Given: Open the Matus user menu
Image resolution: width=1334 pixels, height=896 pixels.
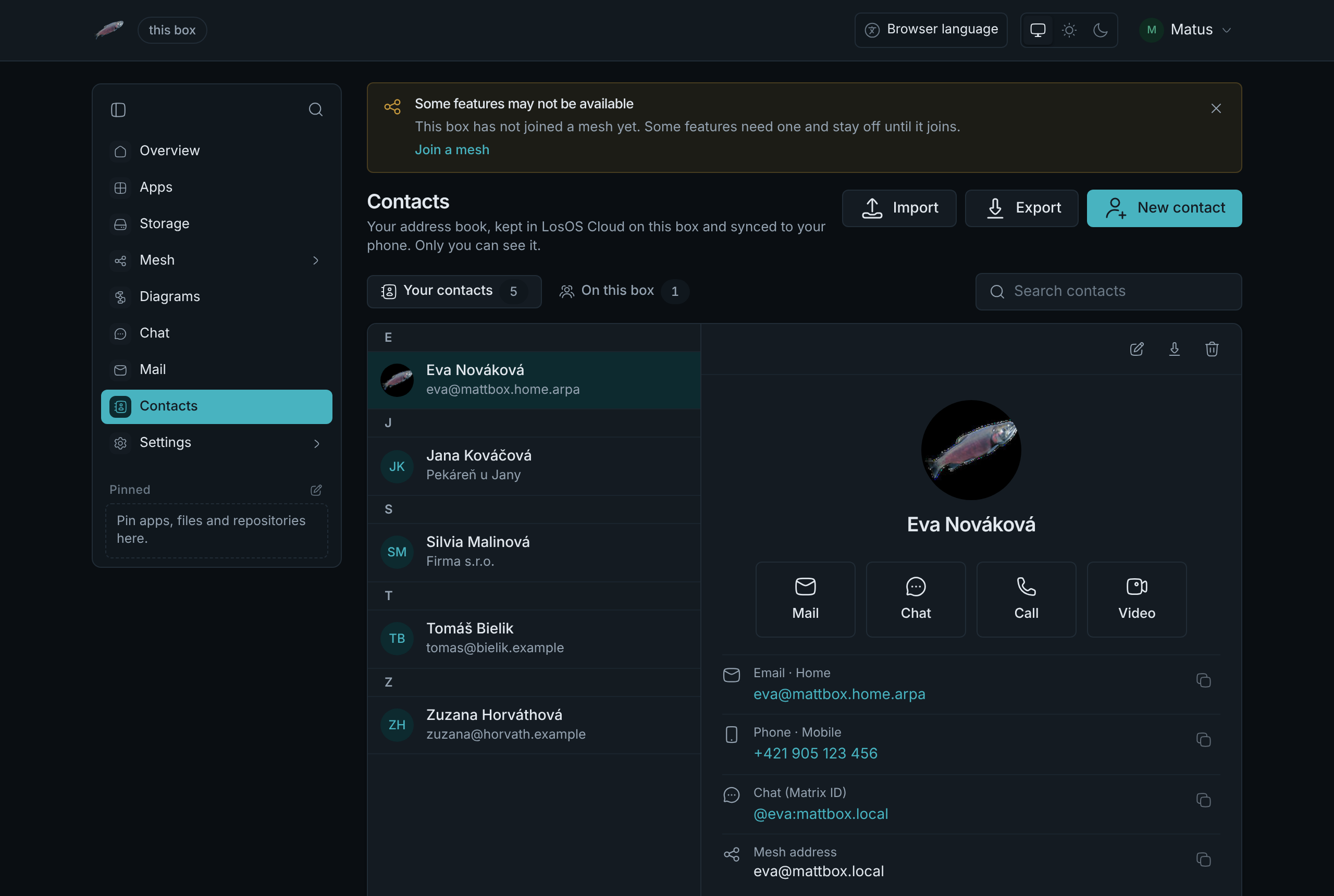Looking at the screenshot, I should click(1185, 30).
